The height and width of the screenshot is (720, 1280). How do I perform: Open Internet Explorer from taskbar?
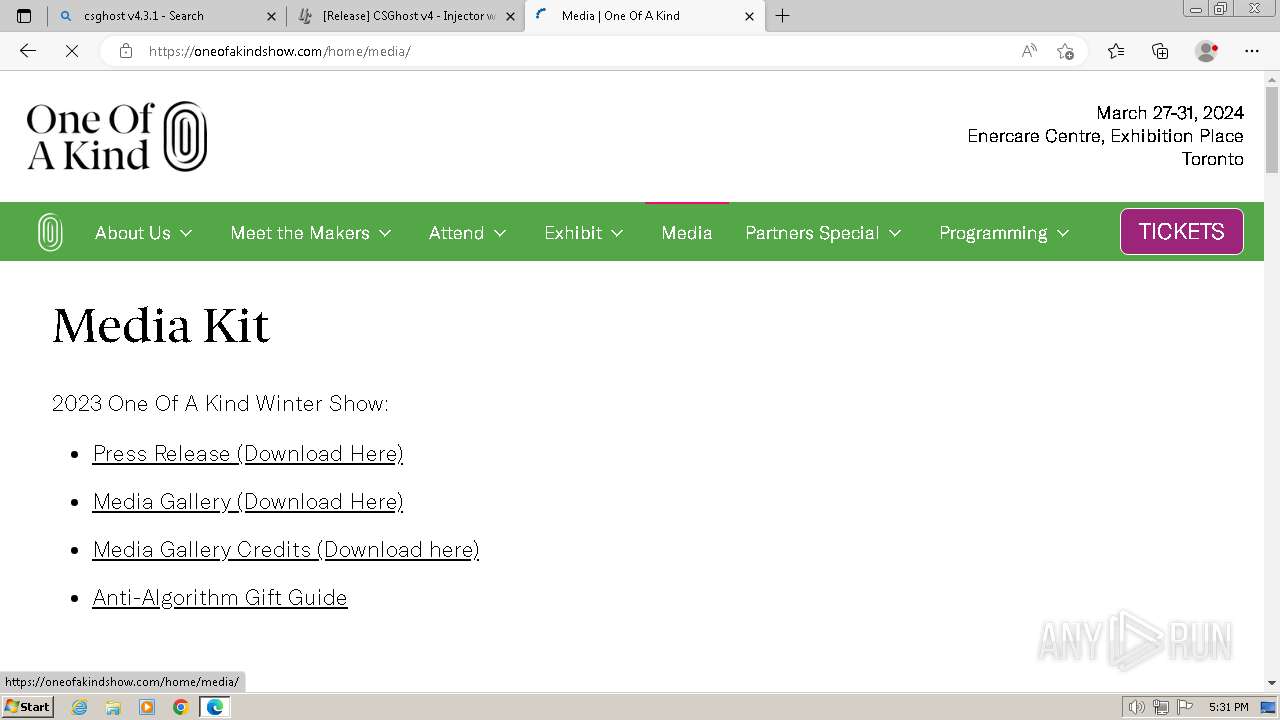point(80,707)
